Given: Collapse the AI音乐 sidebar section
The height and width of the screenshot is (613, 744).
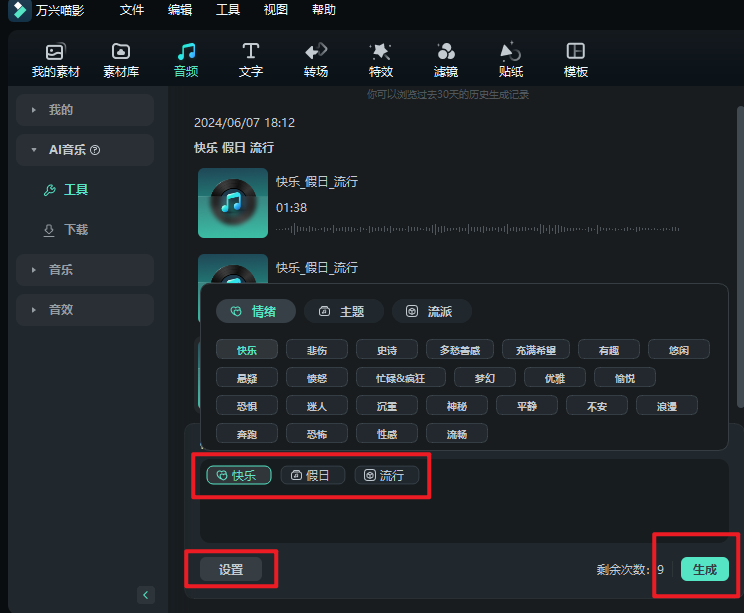Looking at the screenshot, I should (85, 150).
